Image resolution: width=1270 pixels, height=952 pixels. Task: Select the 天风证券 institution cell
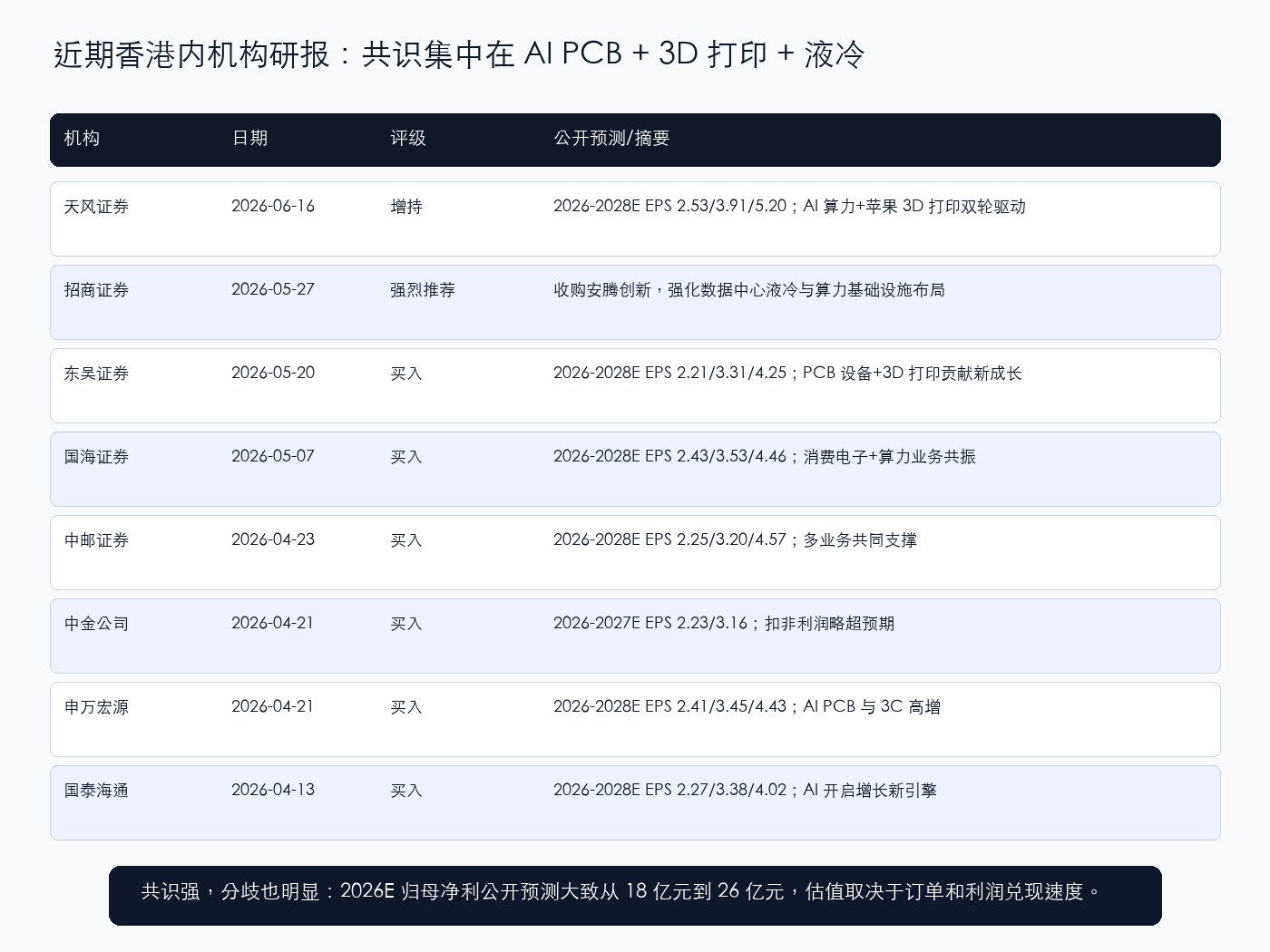96,207
